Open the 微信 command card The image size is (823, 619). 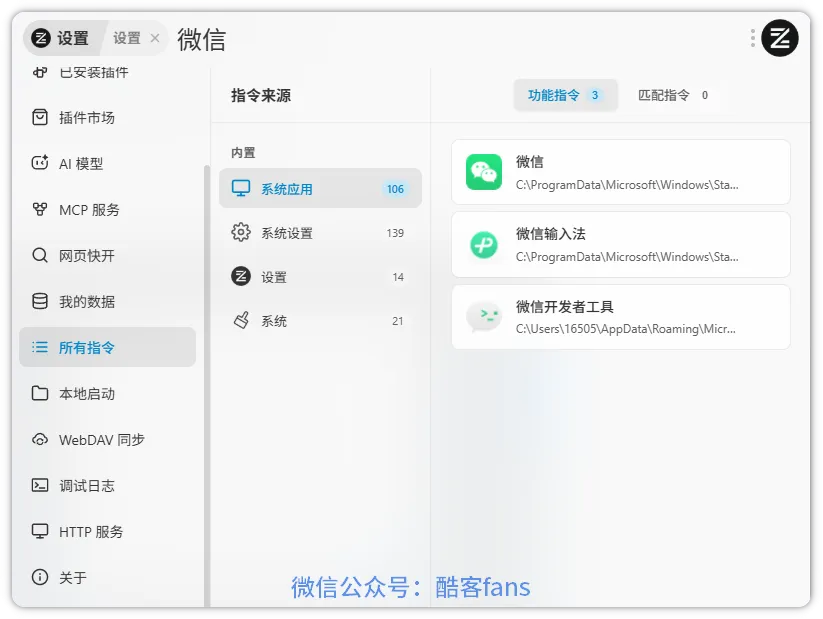pos(621,172)
